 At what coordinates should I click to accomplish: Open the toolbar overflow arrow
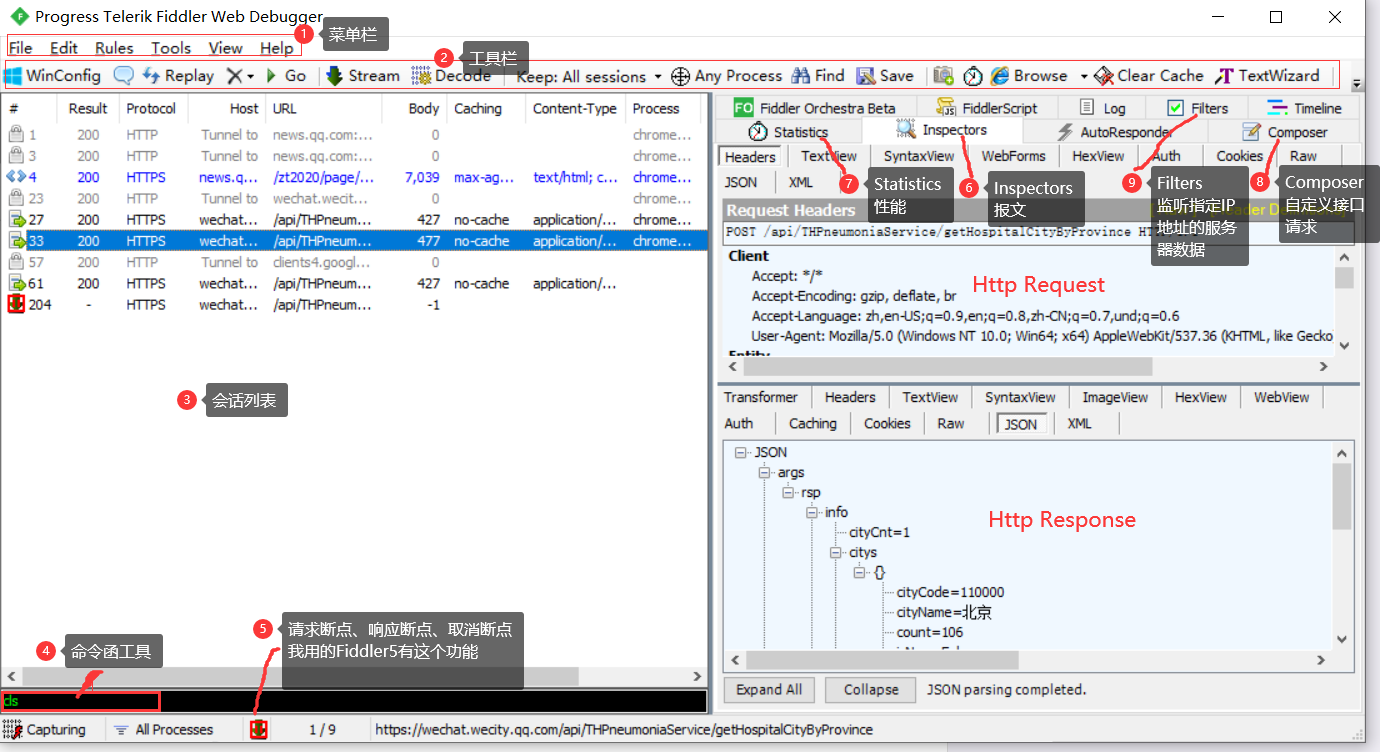[1357, 84]
